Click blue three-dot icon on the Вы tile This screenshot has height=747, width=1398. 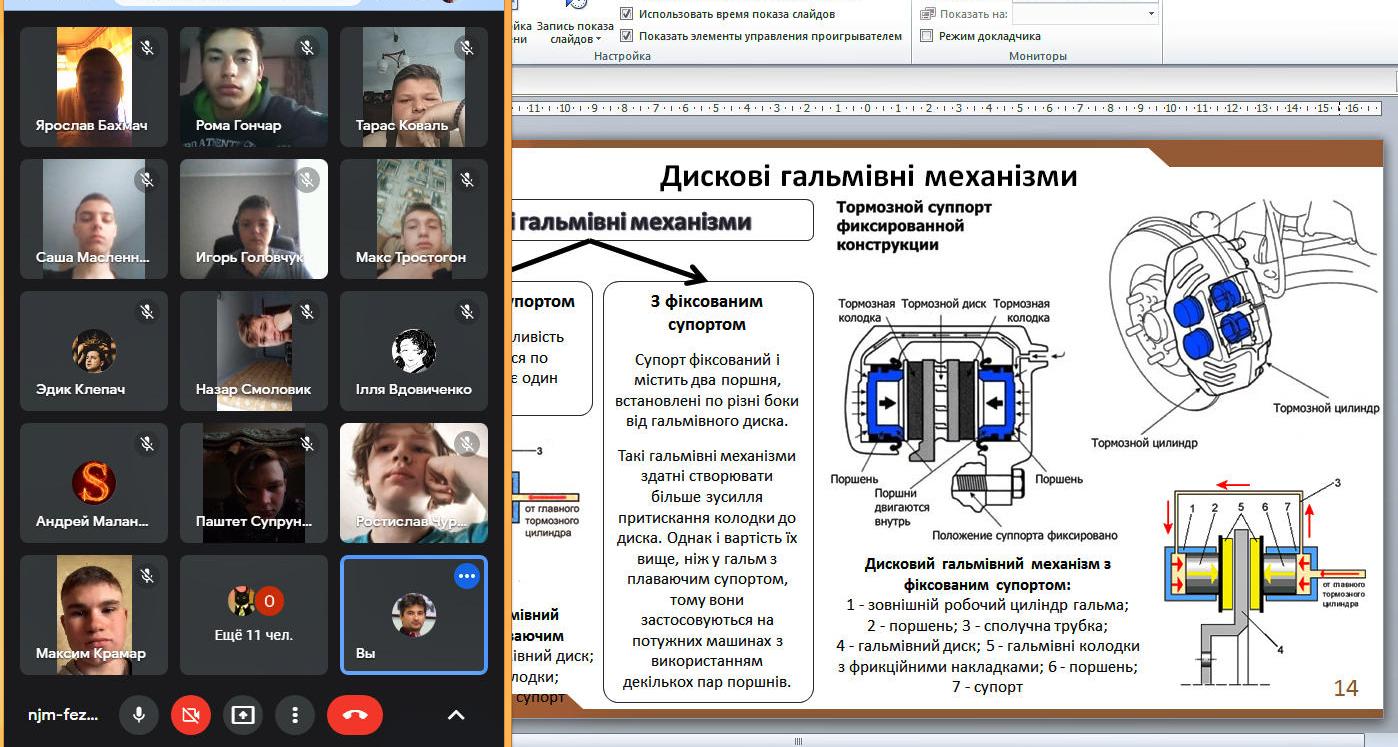click(467, 576)
